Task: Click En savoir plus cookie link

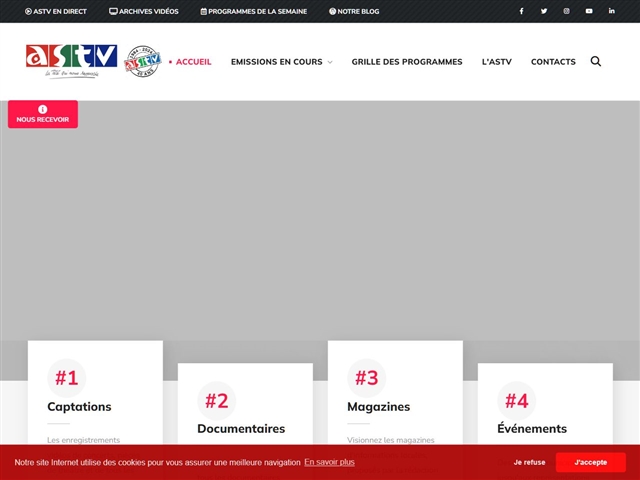Action: point(329,462)
